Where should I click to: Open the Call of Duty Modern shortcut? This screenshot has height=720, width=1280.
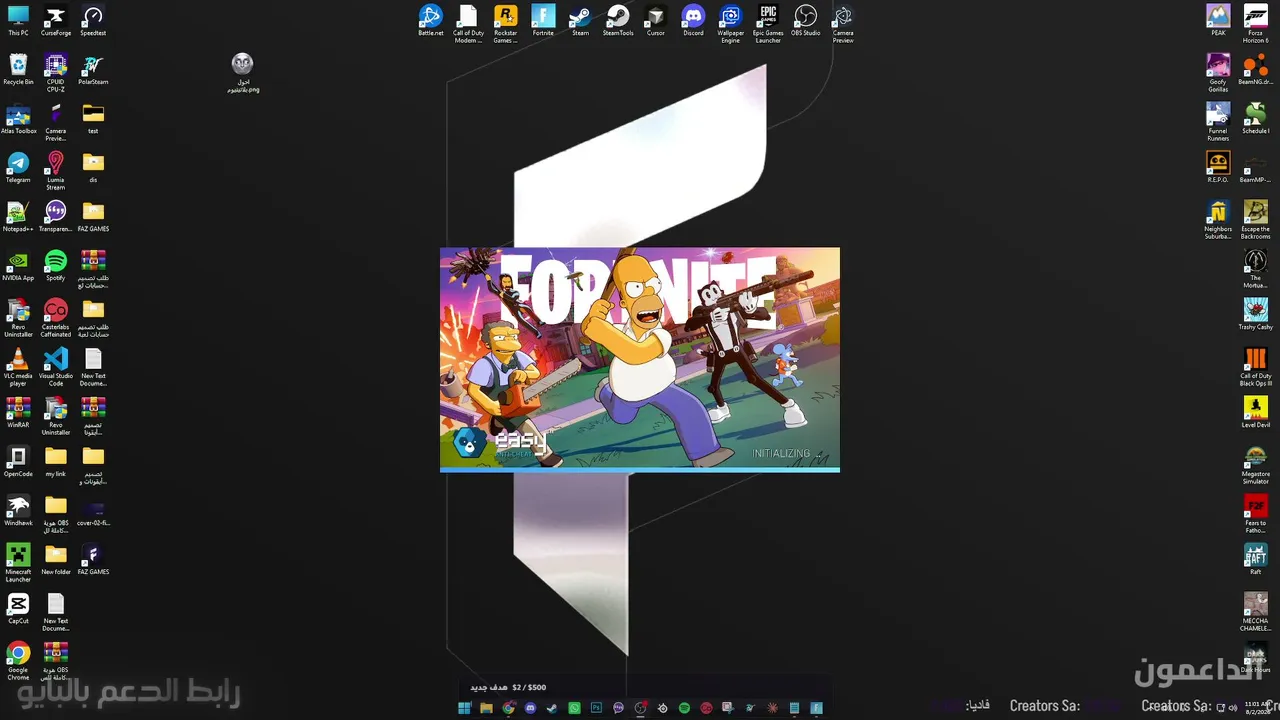pyautogui.click(x=468, y=24)
